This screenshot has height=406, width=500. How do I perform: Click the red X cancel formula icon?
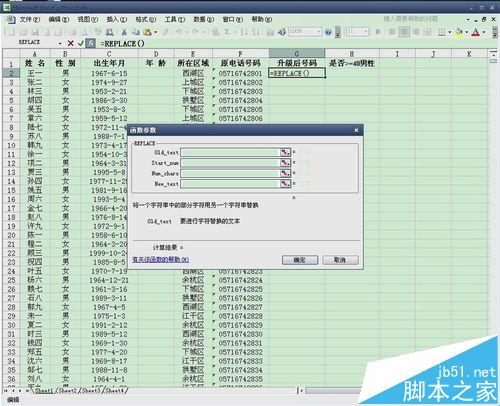(x=70, y=43)
